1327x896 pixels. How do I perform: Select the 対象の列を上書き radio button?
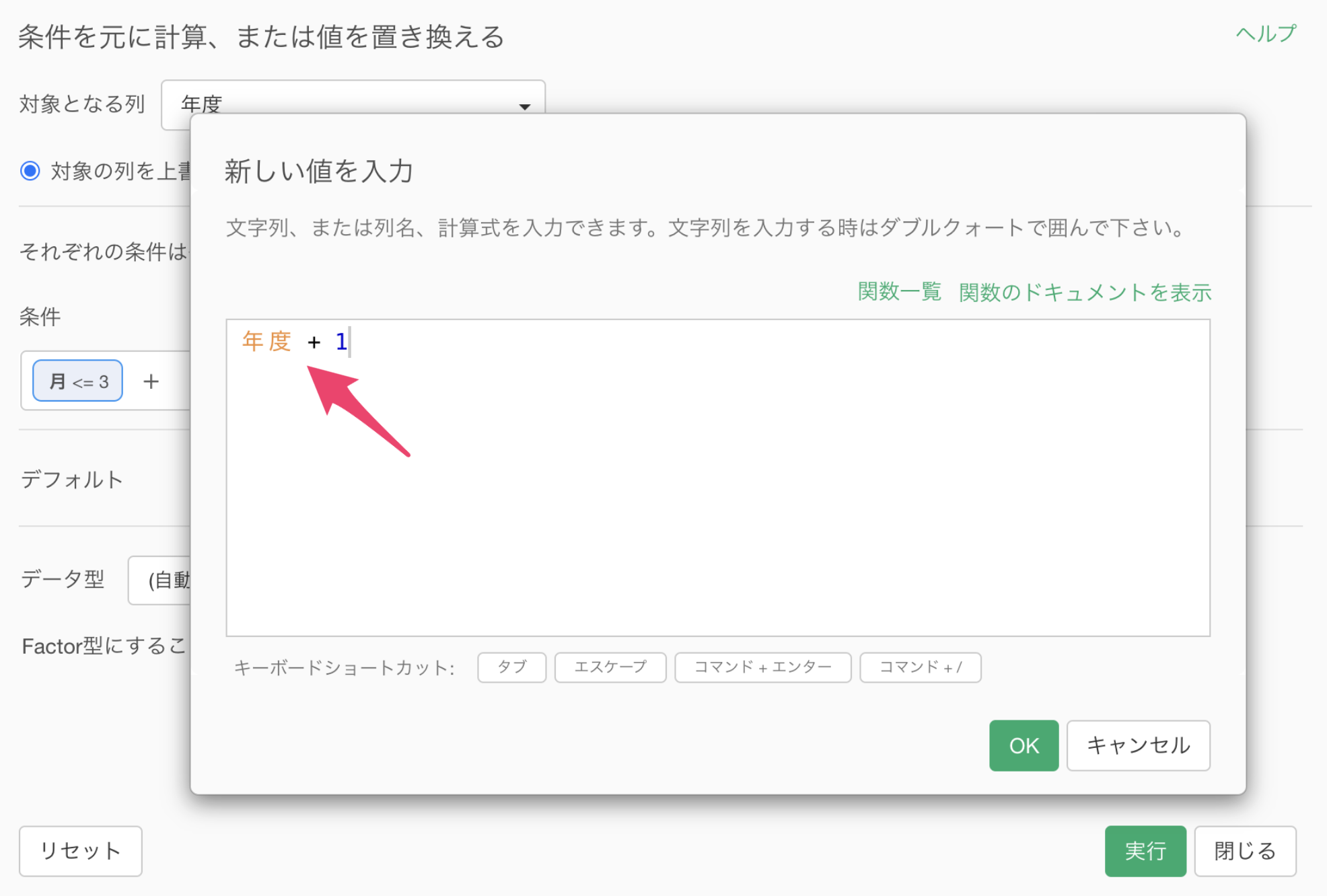[30, 171]
